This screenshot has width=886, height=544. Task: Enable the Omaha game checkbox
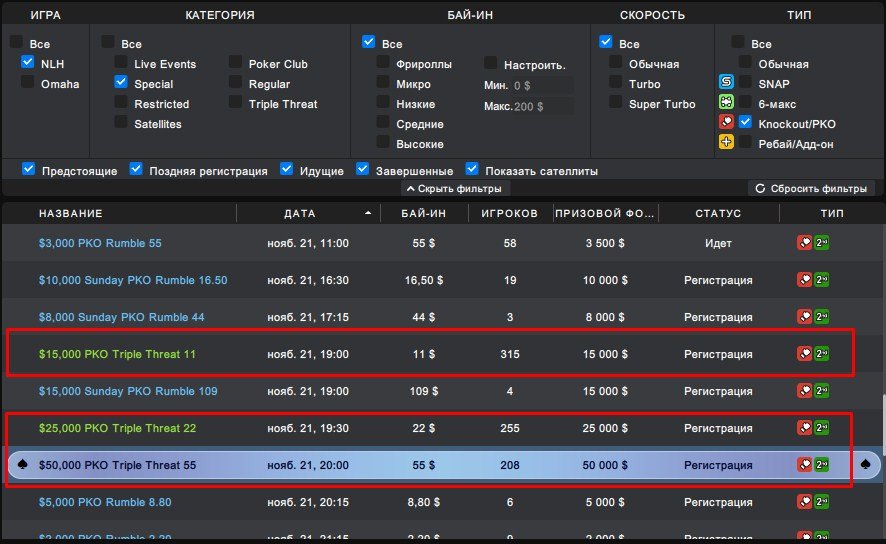click(x=28, y=84)
